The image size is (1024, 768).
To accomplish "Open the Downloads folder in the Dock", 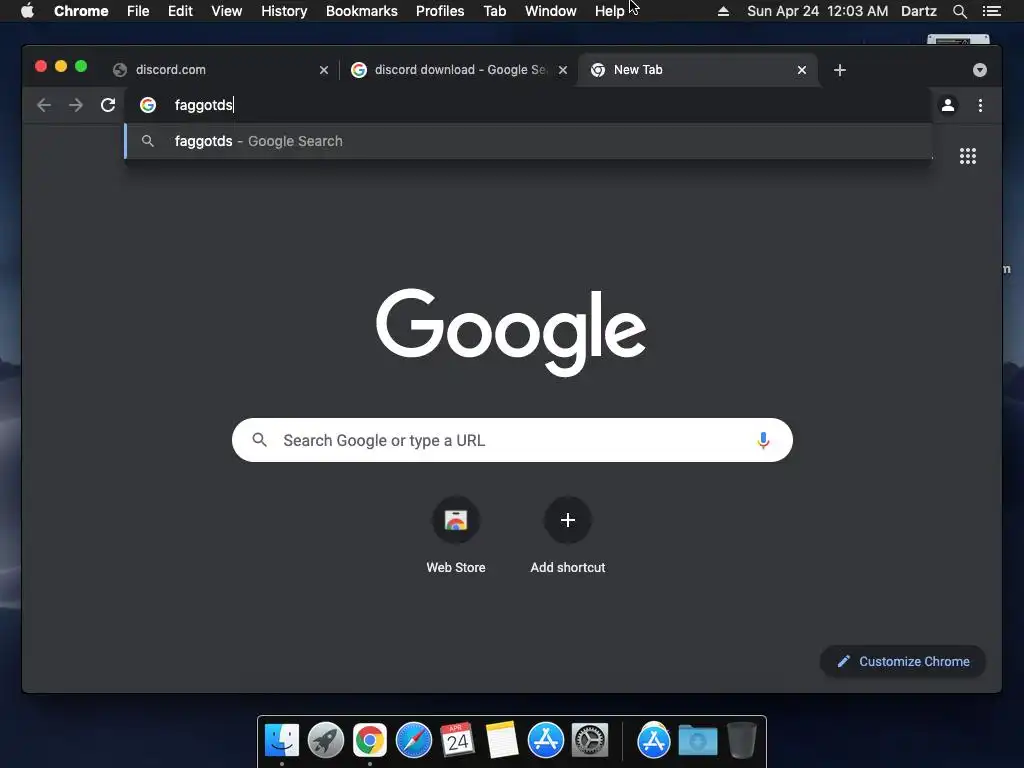I will 697,740.
